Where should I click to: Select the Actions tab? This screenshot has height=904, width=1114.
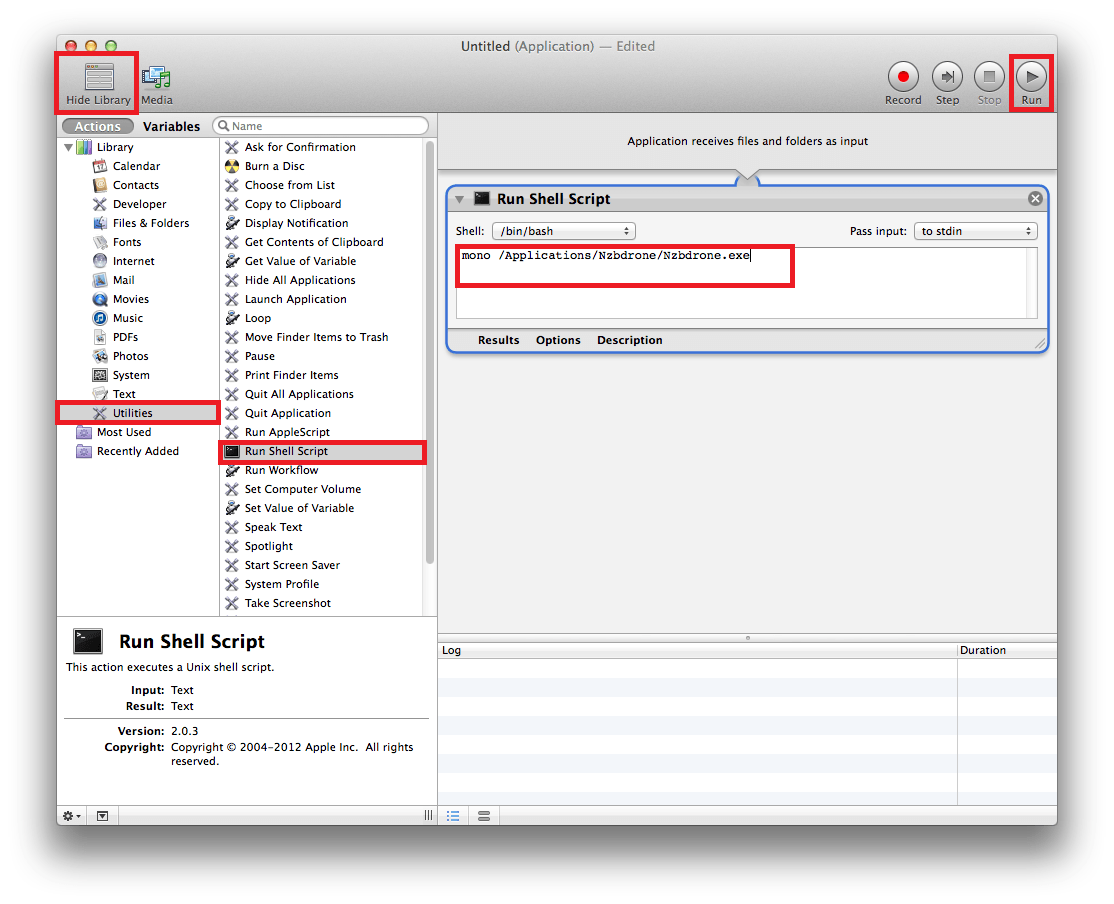(x=98, y=127)
